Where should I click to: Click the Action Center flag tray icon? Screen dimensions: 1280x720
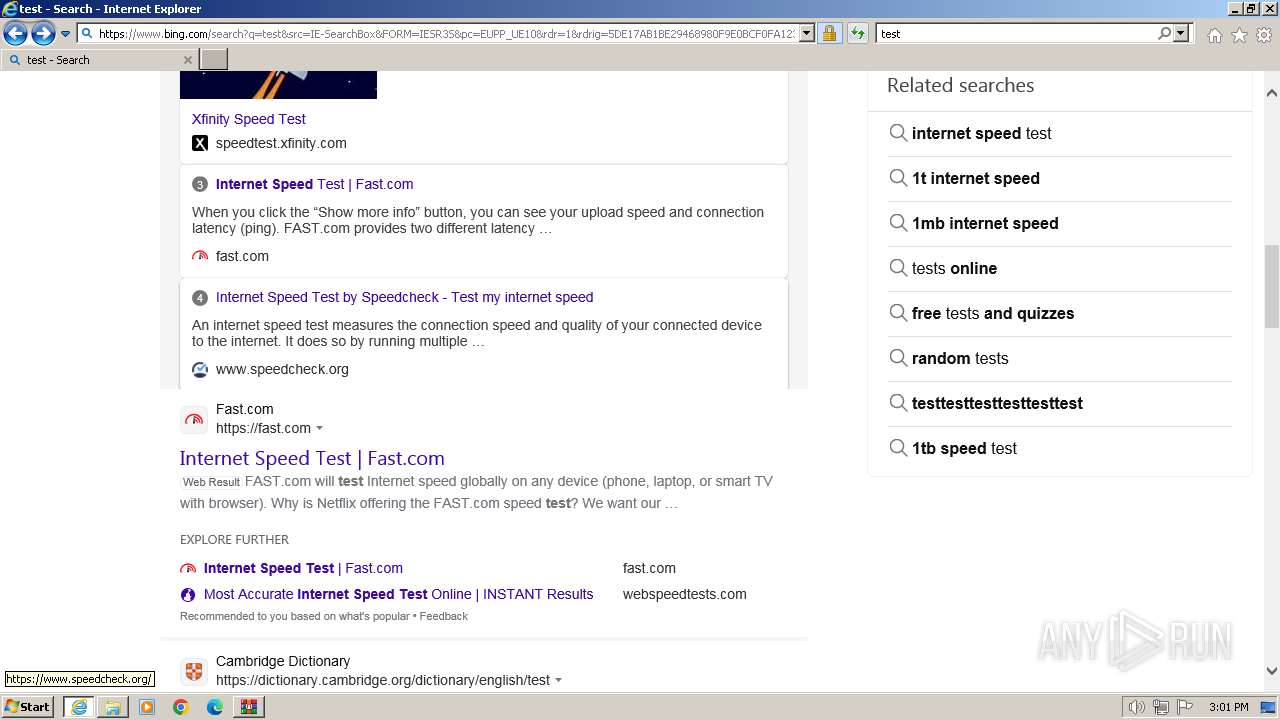[1185, 707]
